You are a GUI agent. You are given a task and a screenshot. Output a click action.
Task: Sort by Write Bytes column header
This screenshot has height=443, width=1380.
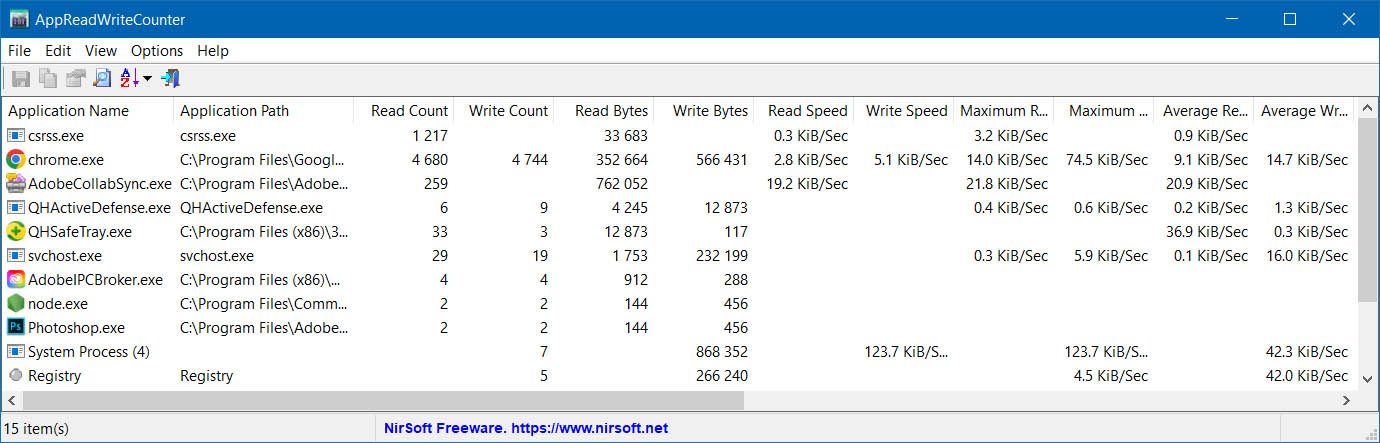(704, 111)
